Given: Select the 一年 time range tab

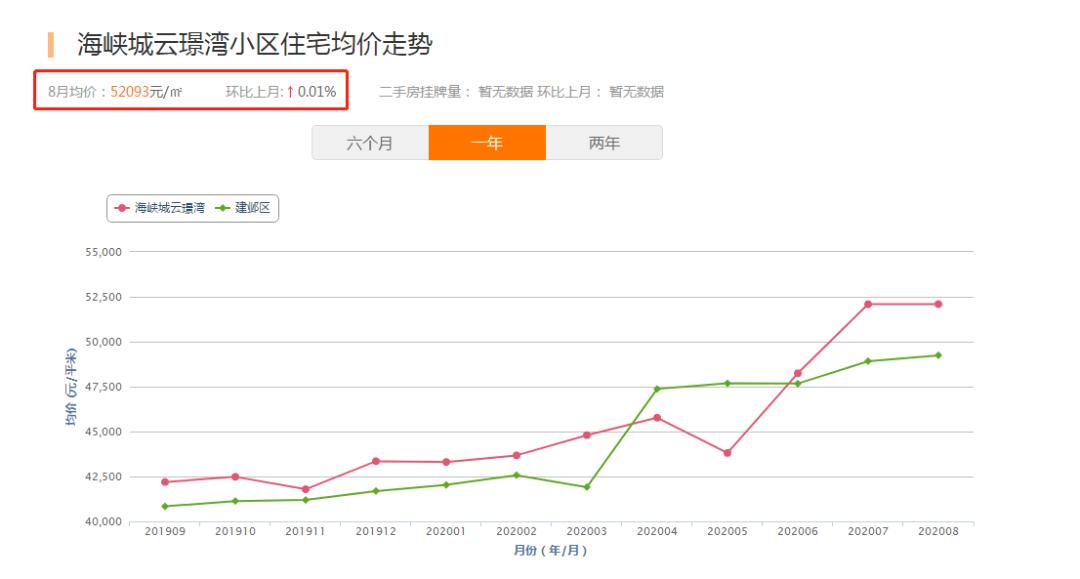Looking at the screenshot, I should click(487, 143).
